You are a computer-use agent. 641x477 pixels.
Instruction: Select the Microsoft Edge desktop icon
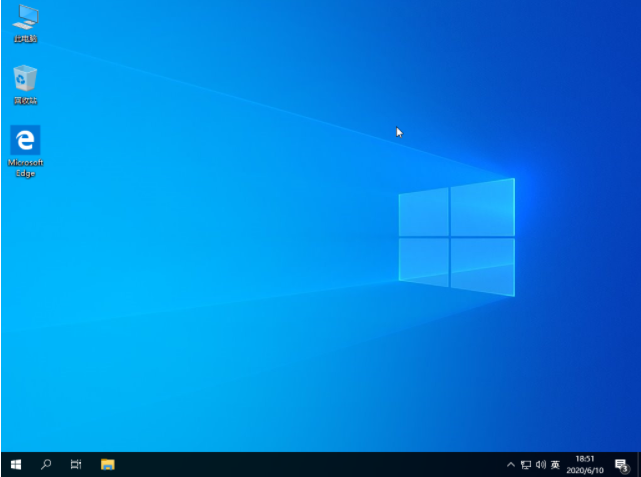[25, 140]
